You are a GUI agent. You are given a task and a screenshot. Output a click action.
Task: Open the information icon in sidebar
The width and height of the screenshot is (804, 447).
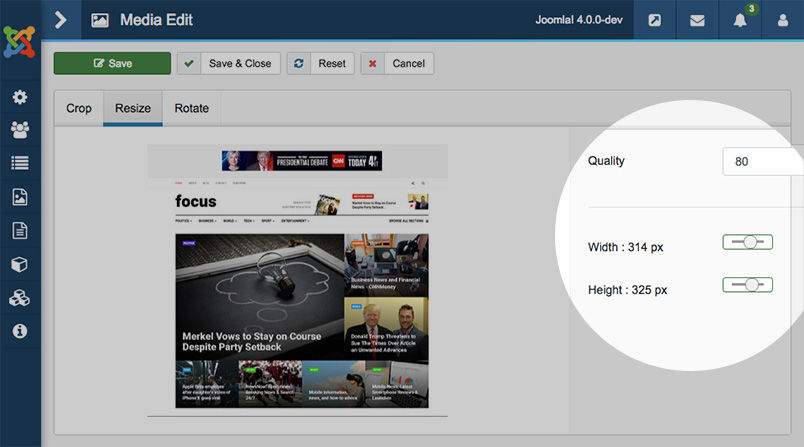(20, 331)
